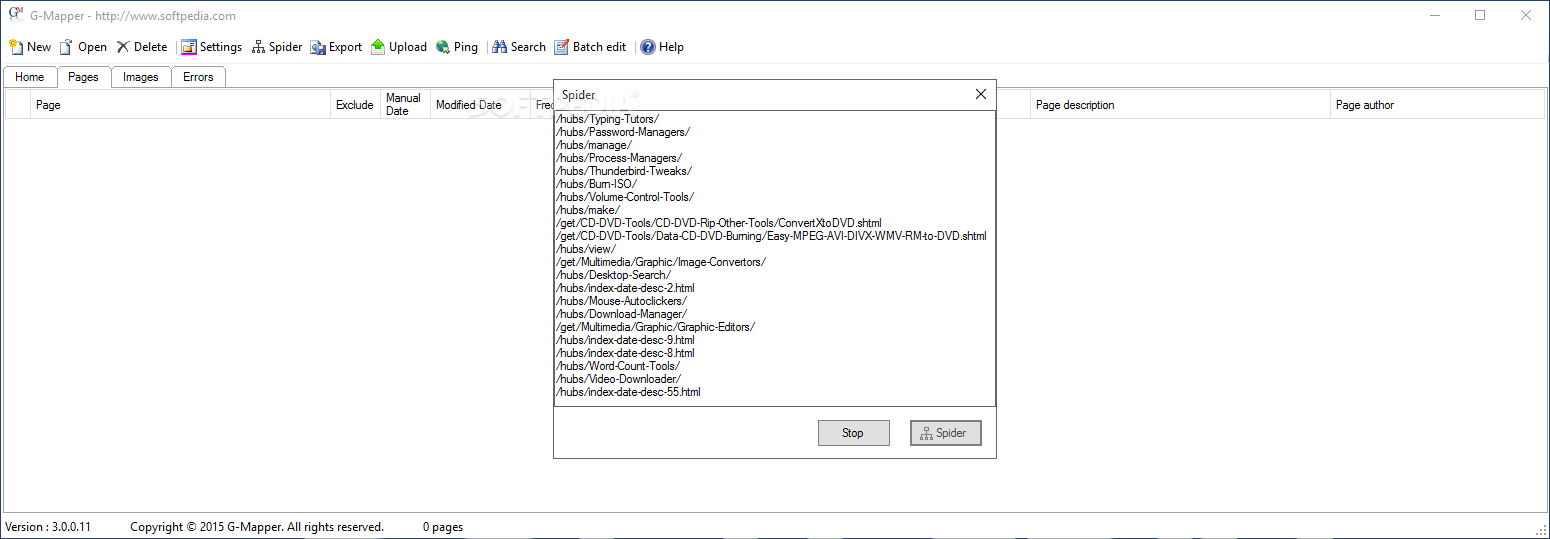Select the /hubs/view/ log entry
The image size is (1550, 539).
pos(585,249)
